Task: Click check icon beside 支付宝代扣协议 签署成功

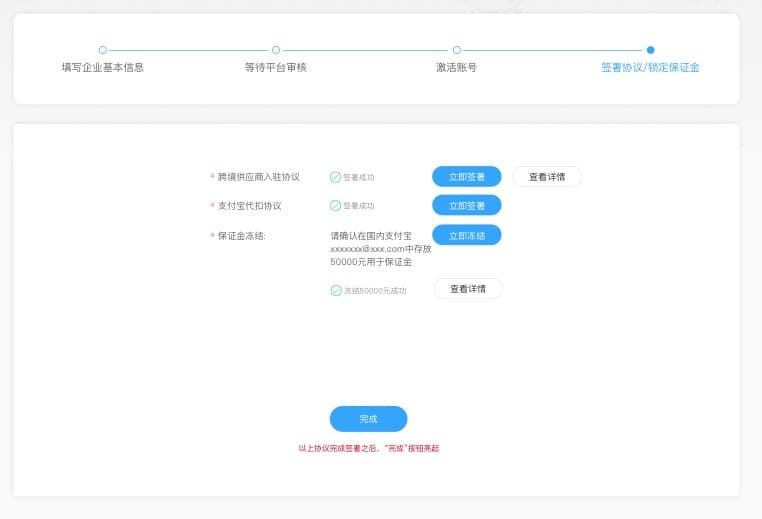Action: click(335, 206)
